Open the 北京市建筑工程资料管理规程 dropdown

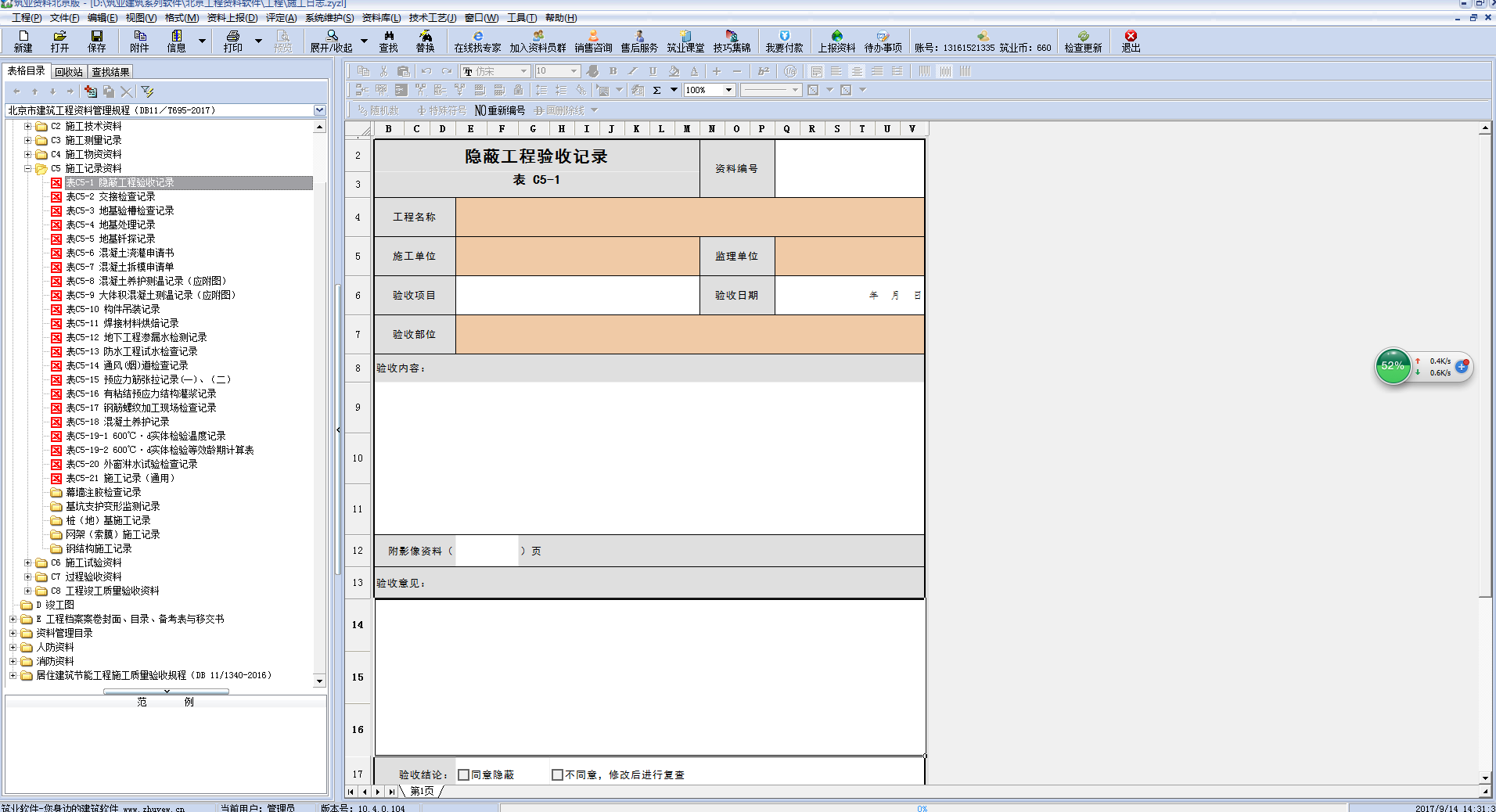pos(319,110)
